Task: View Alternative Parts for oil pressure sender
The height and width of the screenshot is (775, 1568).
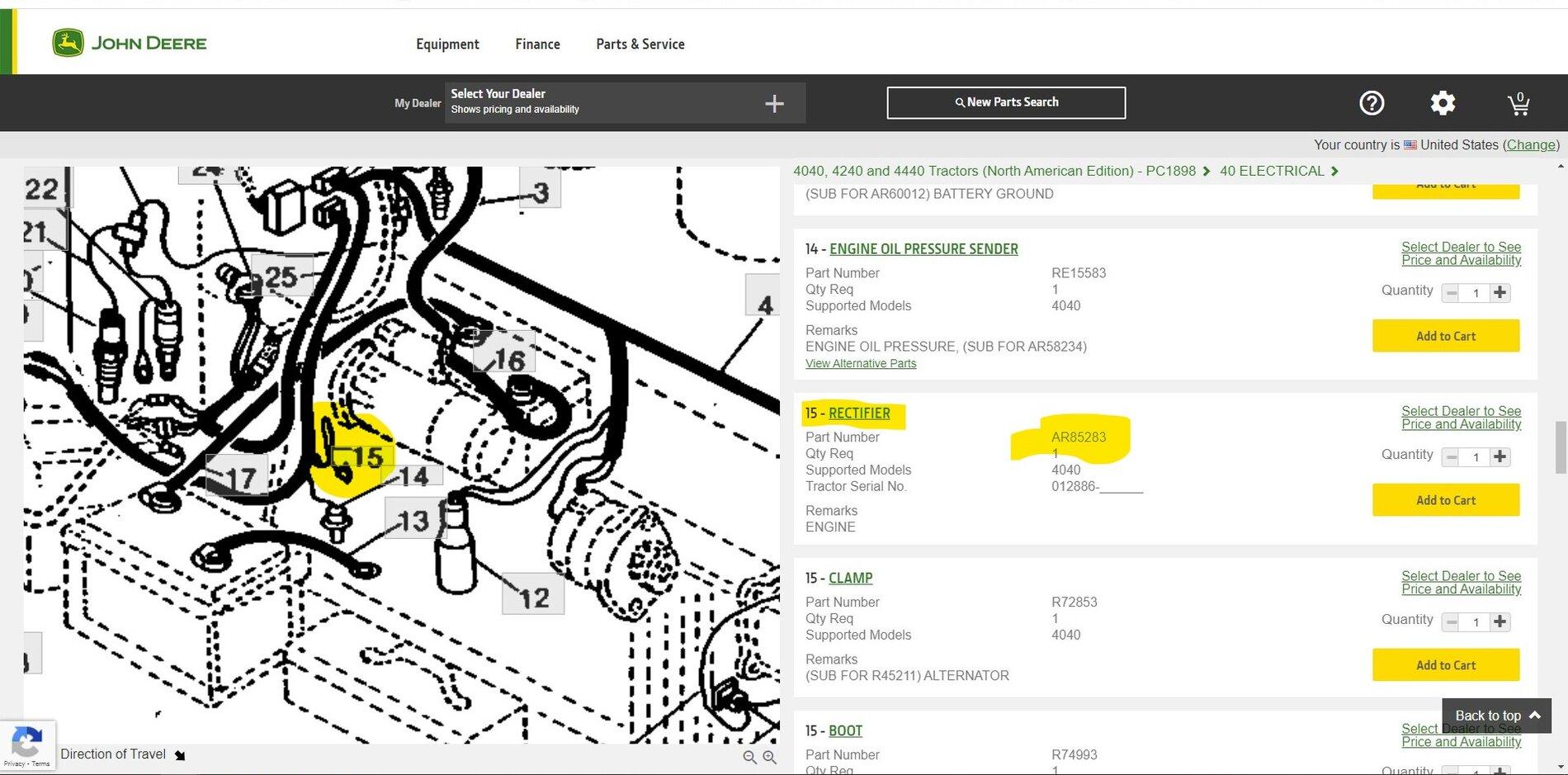Action: (x=861, y=363)
